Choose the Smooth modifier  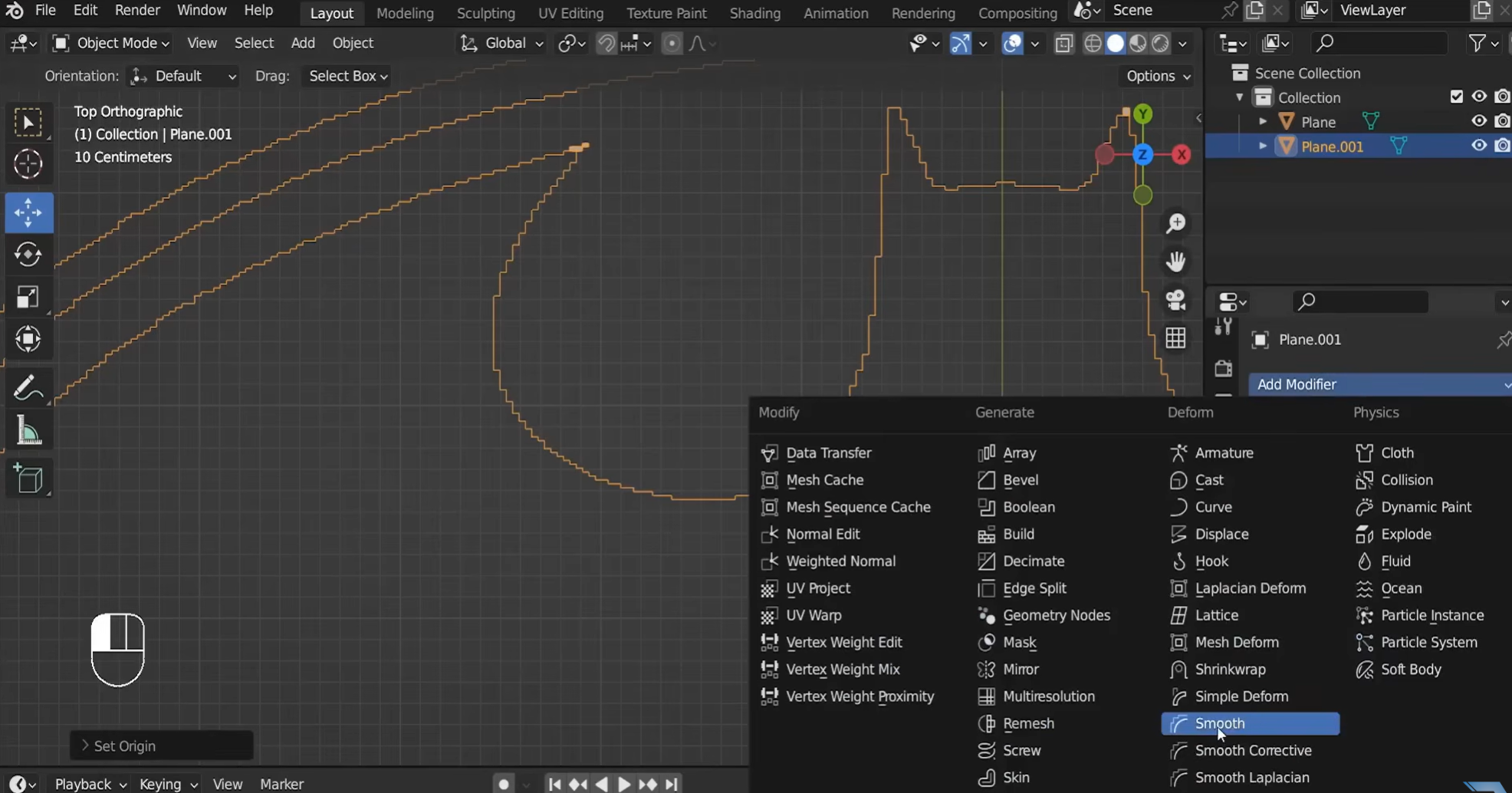pos(1251,723)
